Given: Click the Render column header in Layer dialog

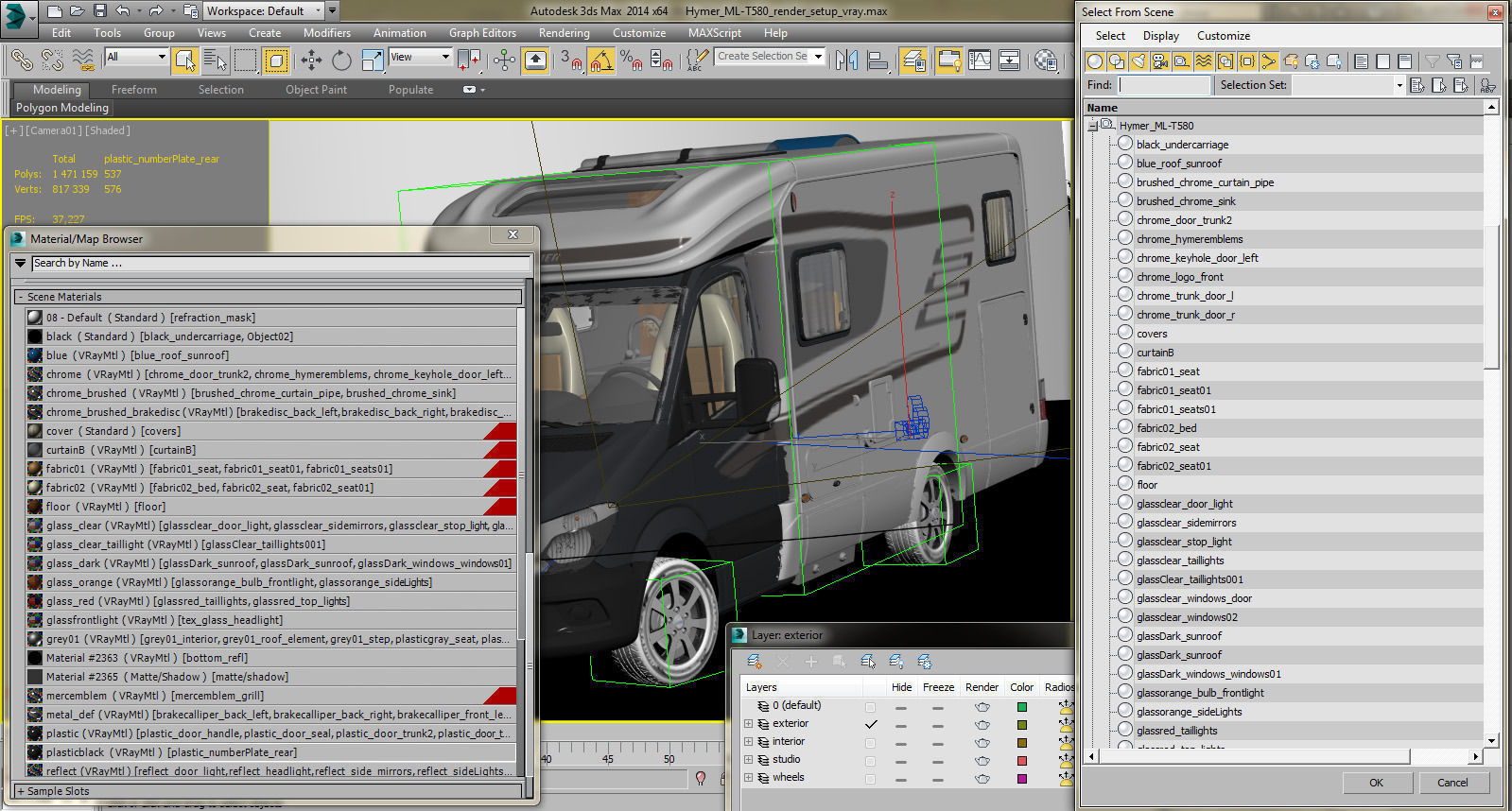Looking at the screenshot, I should pos(982,687).
